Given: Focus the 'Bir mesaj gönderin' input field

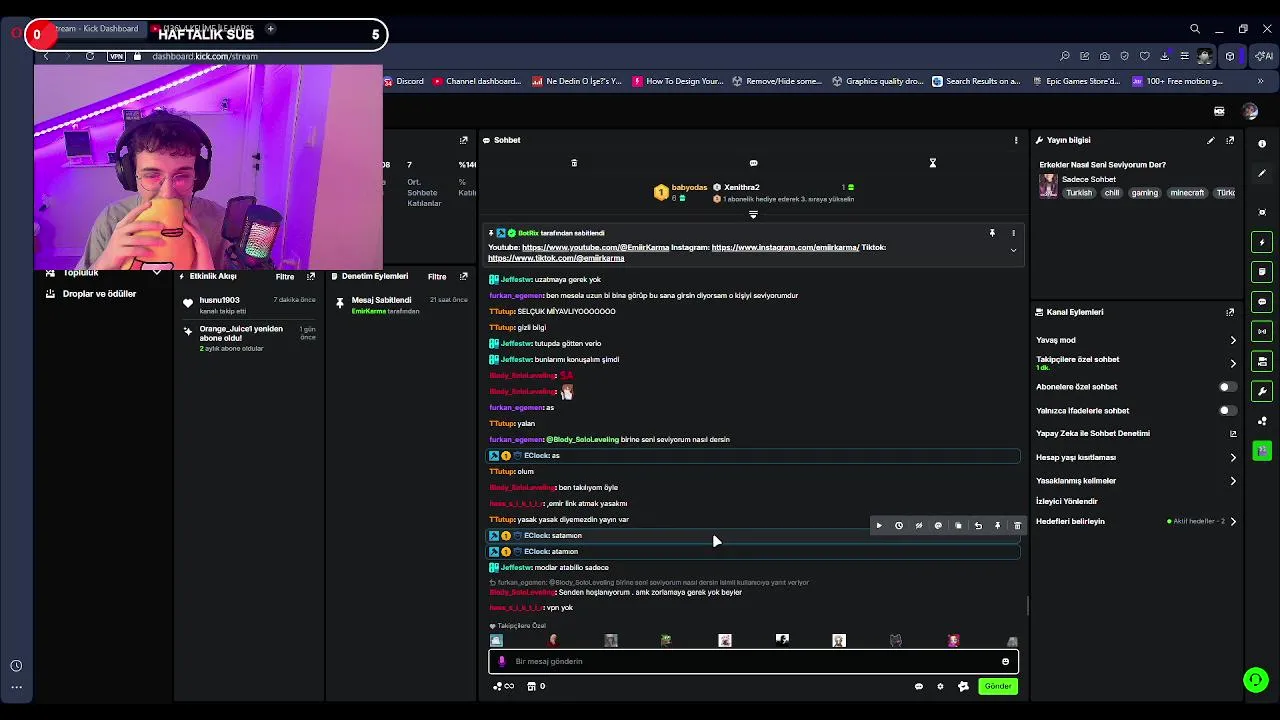Looking at the screenshot, I should [x=753, y=661].
